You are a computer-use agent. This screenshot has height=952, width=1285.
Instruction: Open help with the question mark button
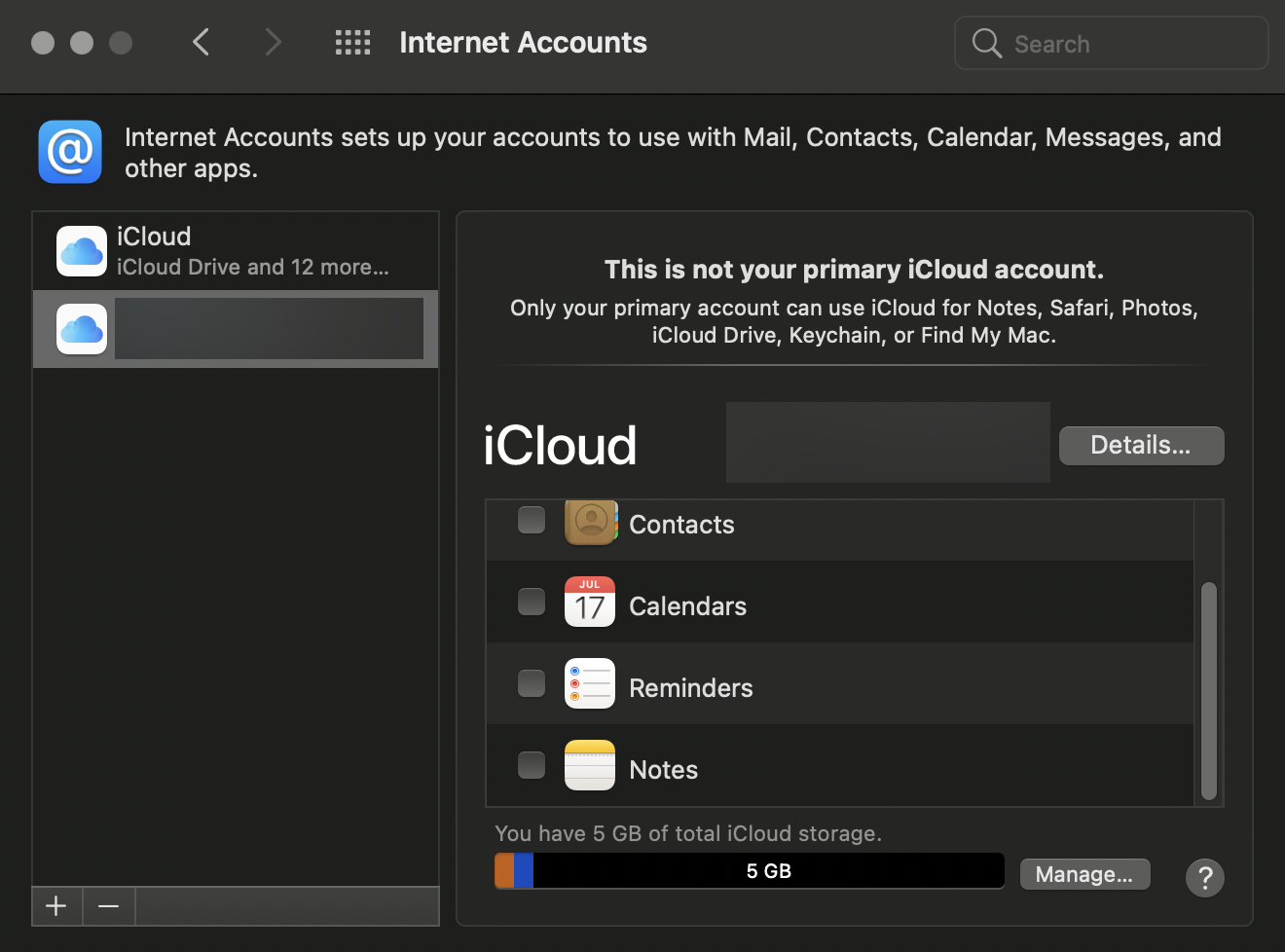tap(1205, 878)
